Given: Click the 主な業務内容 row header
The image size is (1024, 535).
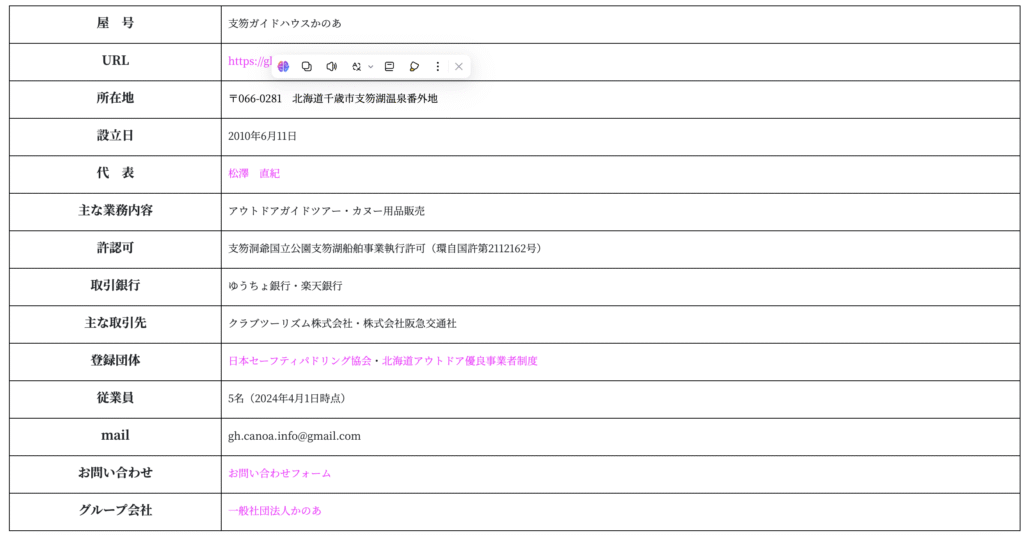Looking at the screenshot, I should [116, 210].
